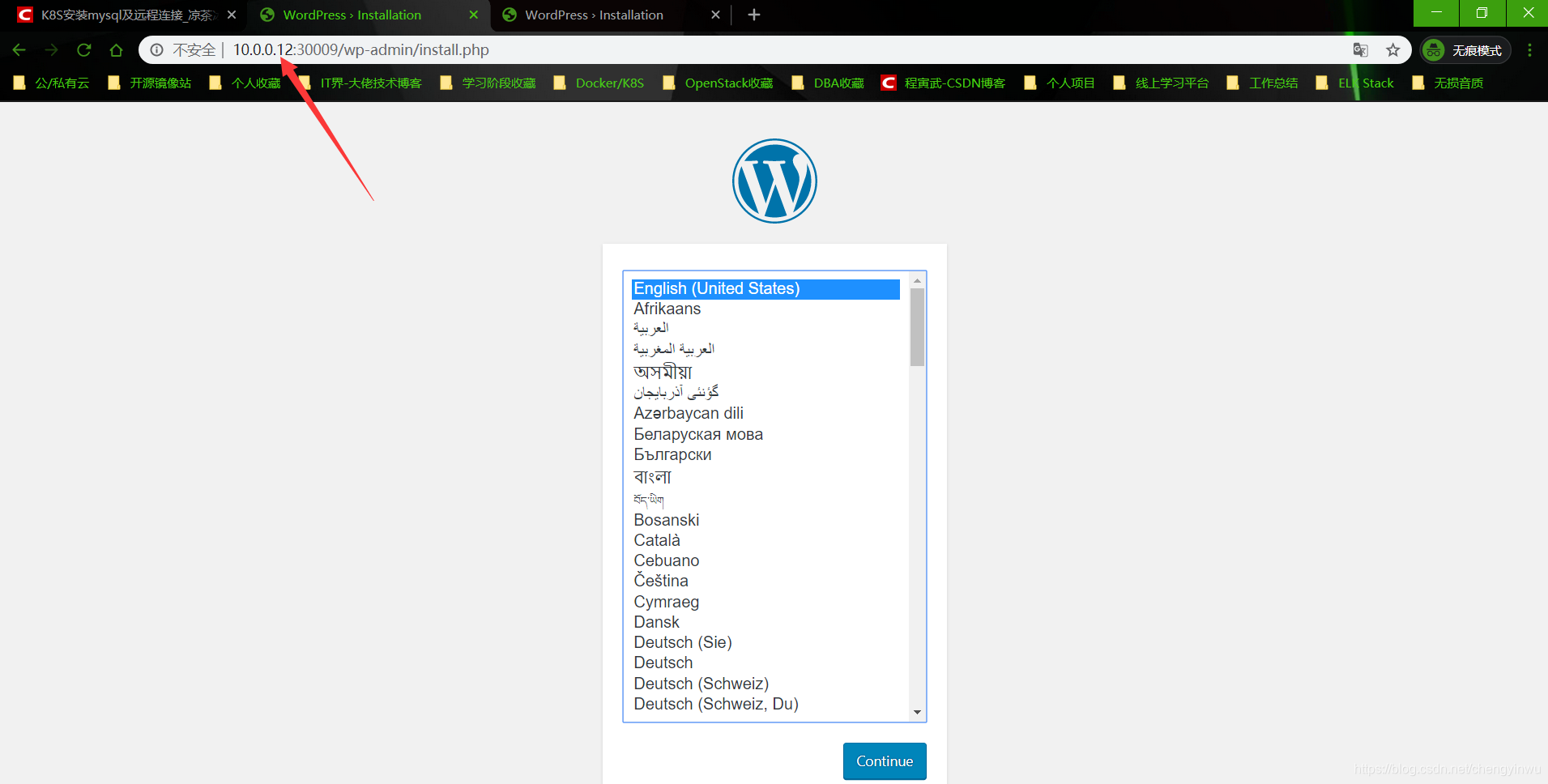Close the K8S安装mysql tab
The width and height of the screenshot is (1548, 784).
point(232,15)
